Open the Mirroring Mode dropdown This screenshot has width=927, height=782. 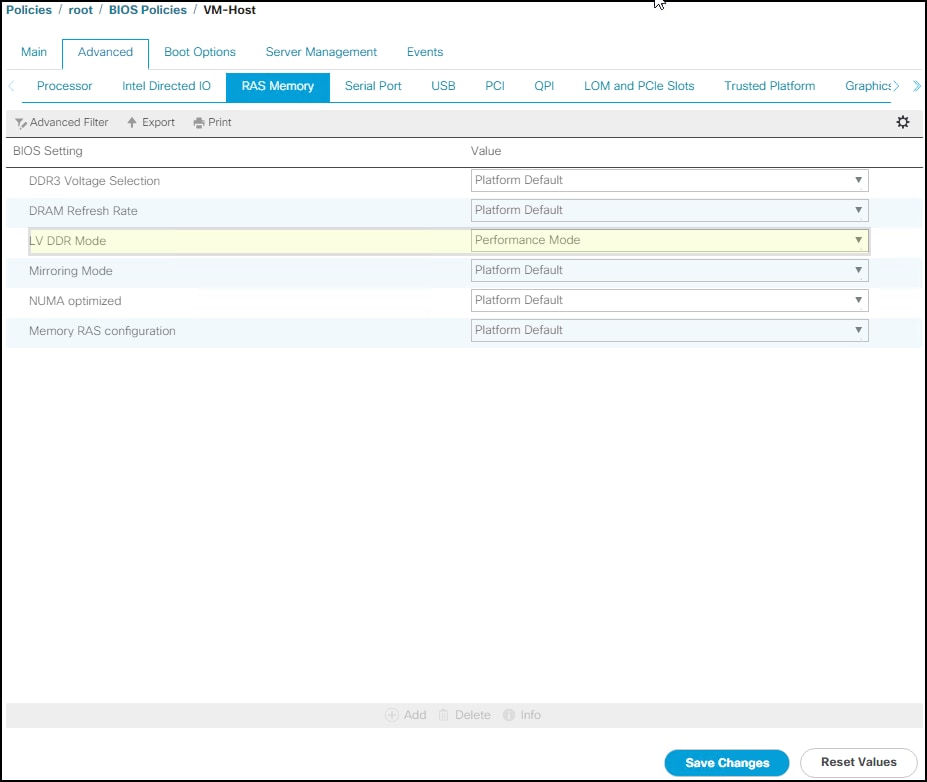[x=858, y=270]
